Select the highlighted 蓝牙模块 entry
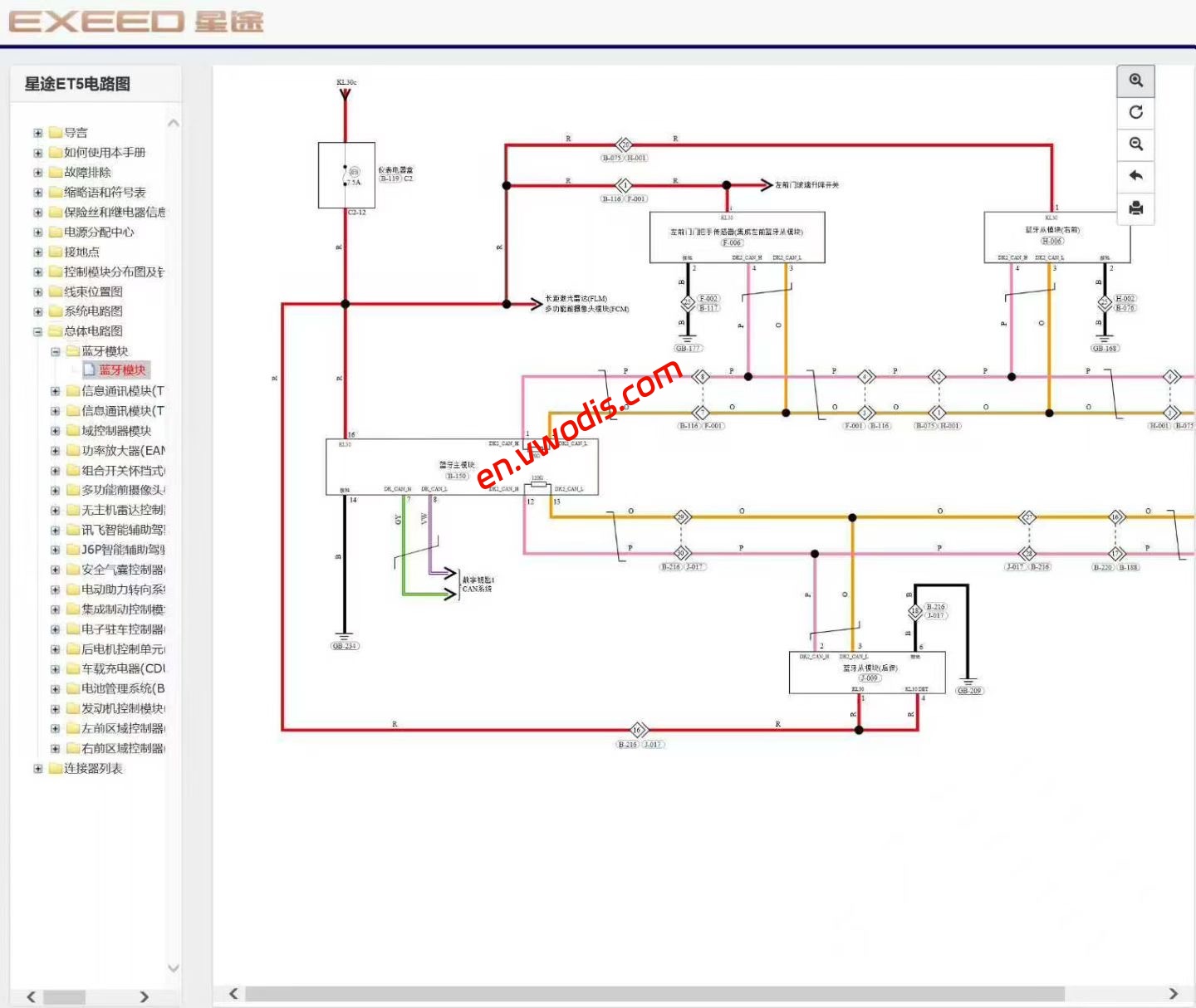The height and width of the screenshot is (1008, 1196). pos(123,370)
